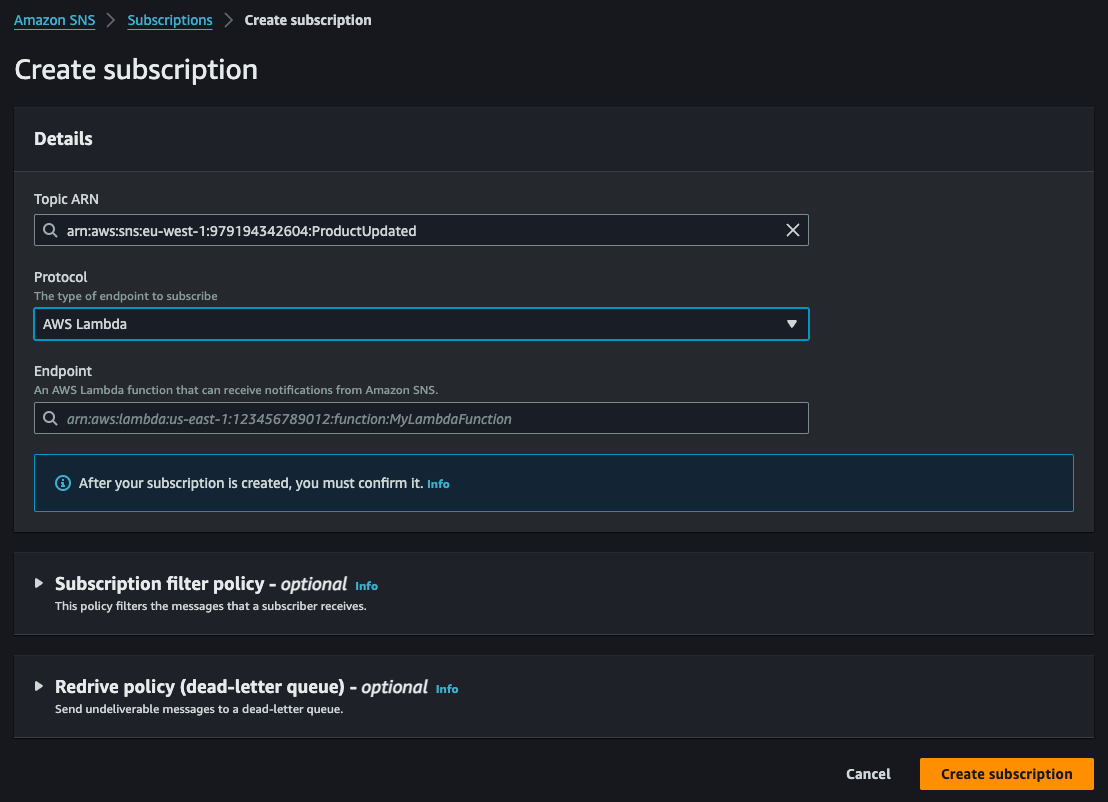Click the search icon in Topic ARN
This screenshot has height=802, width=1108.
(50, 230)
